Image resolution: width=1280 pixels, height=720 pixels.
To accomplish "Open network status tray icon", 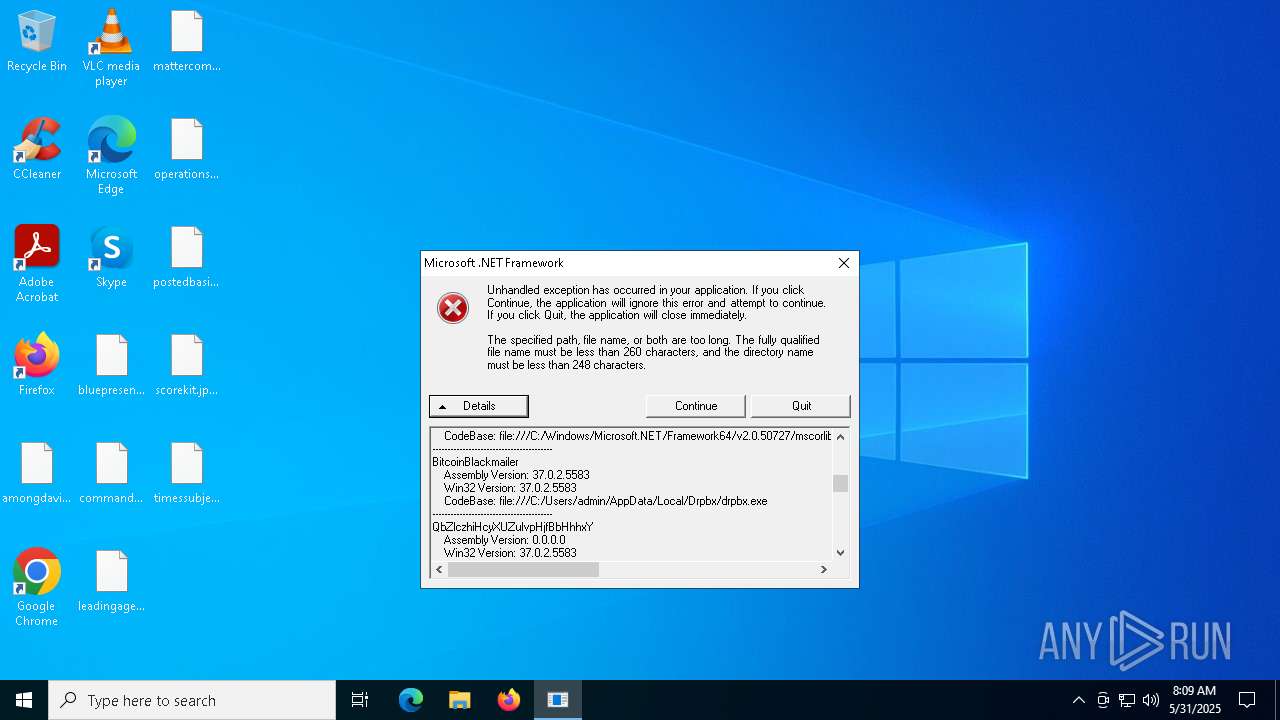I will tap(1127, 700).
